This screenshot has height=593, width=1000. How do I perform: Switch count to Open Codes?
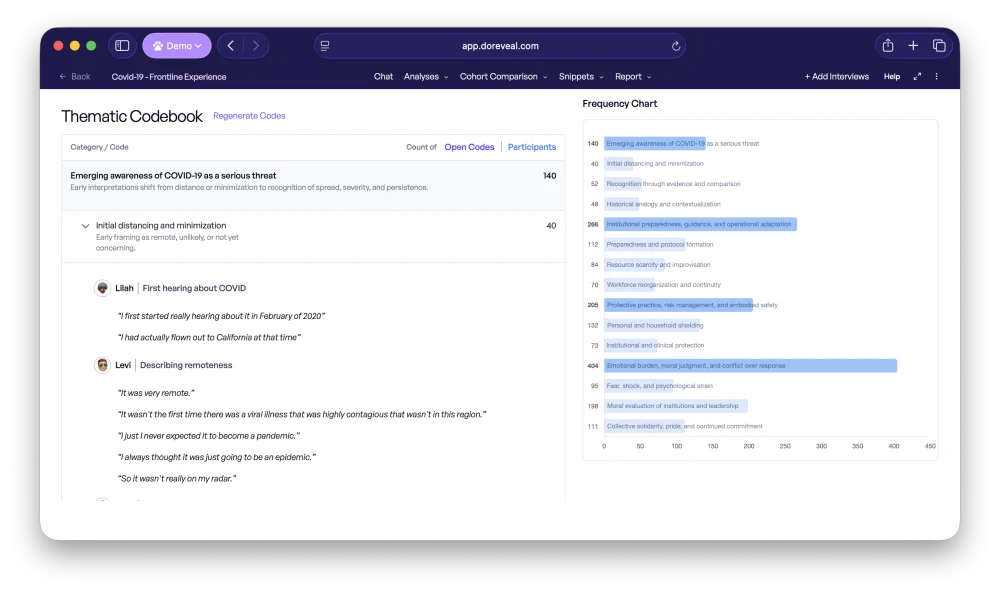[469, 147]
